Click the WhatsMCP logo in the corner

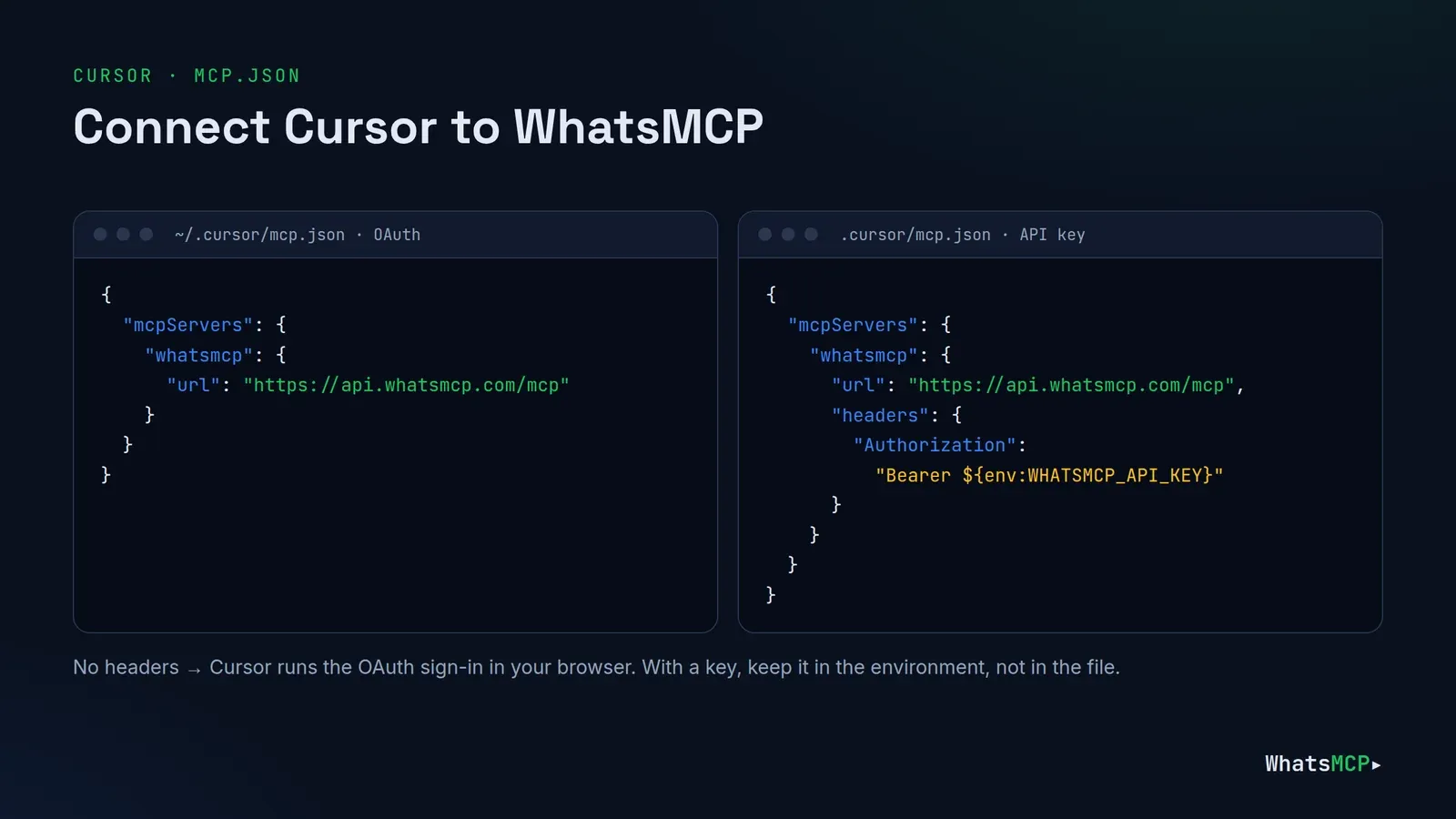coord(1323,763)
